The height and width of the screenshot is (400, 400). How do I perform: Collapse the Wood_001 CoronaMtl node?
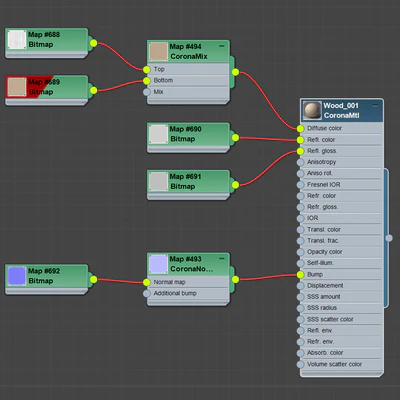[x=375, y=106]
